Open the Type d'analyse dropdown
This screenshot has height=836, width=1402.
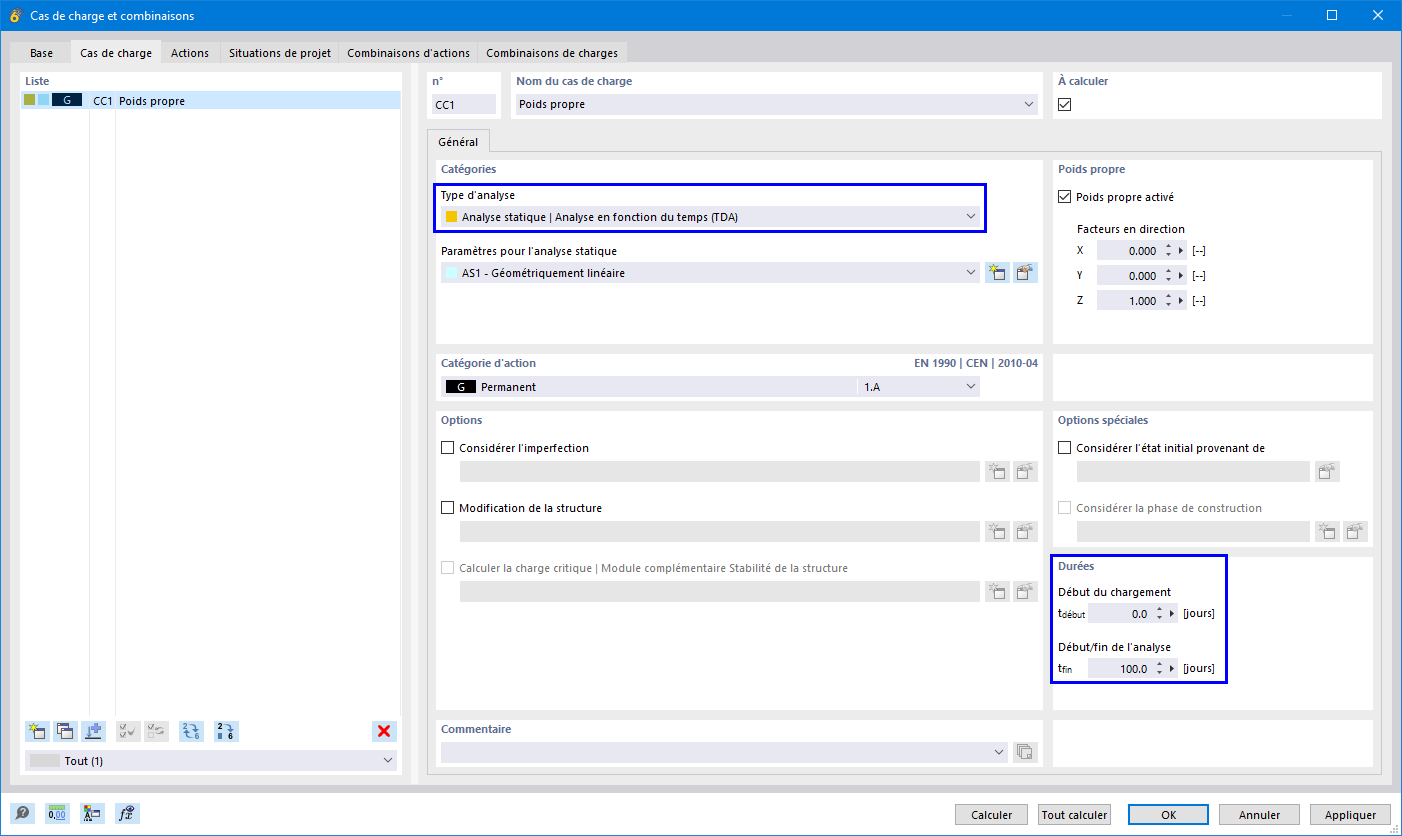tap(970, 216)
